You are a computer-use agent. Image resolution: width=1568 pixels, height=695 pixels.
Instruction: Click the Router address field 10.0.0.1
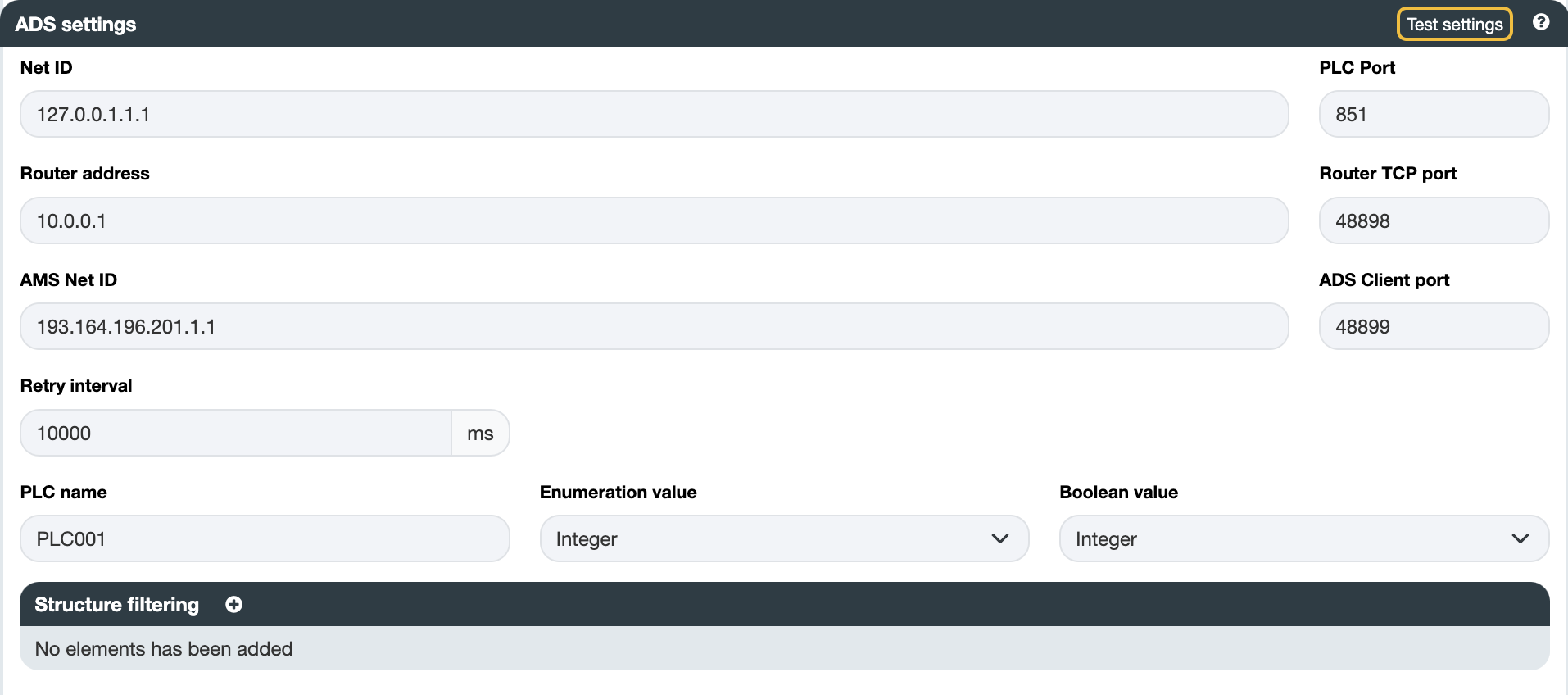[654, 220]
